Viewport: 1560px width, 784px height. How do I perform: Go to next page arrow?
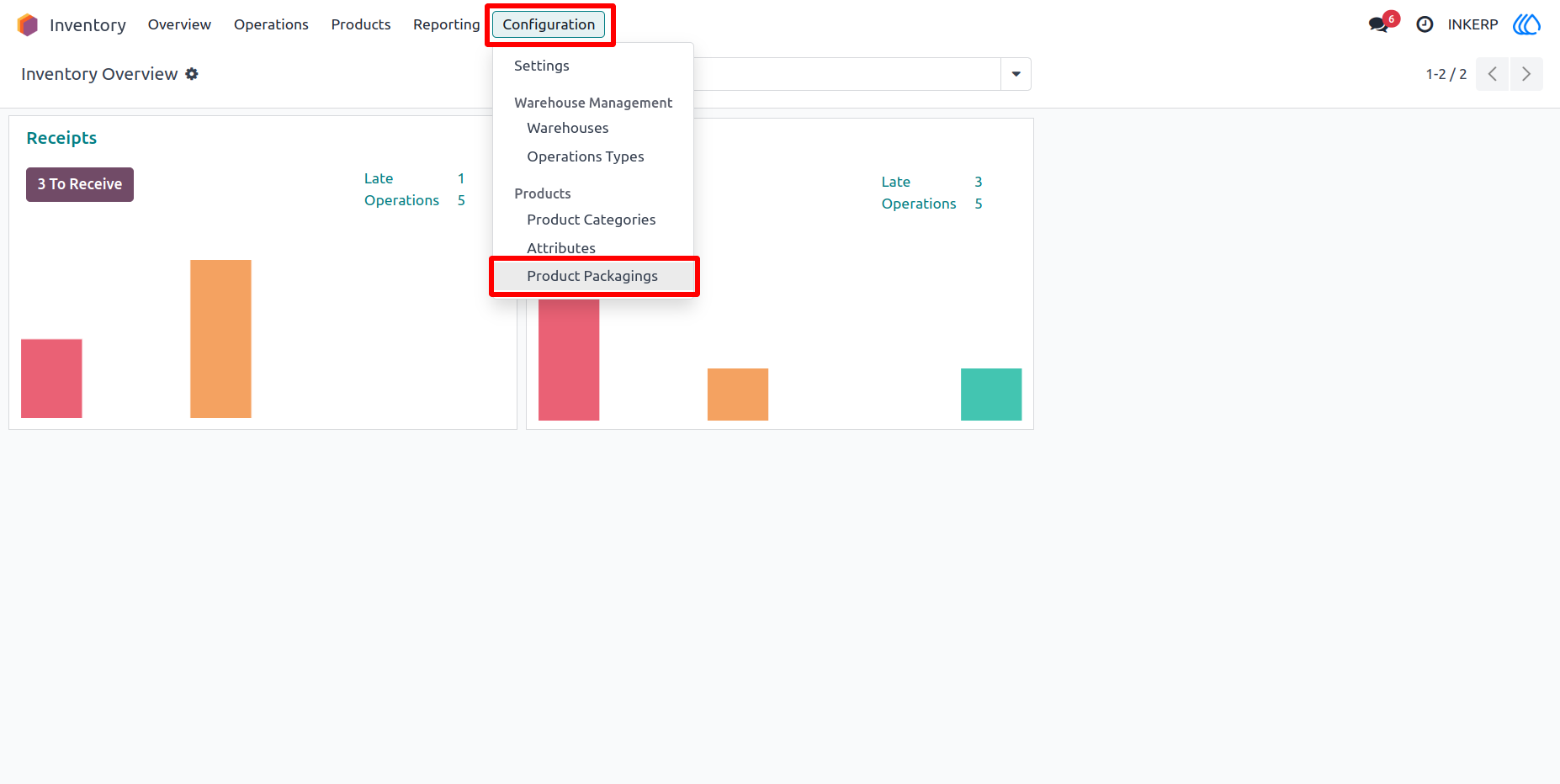coord(1526,74)
